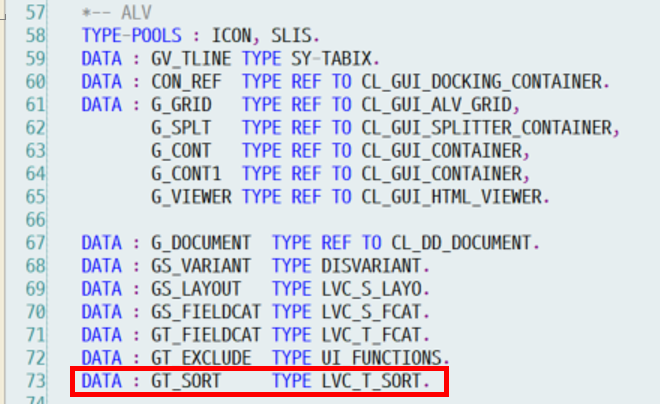Click the SY-TABIX type name

point(331,59)
